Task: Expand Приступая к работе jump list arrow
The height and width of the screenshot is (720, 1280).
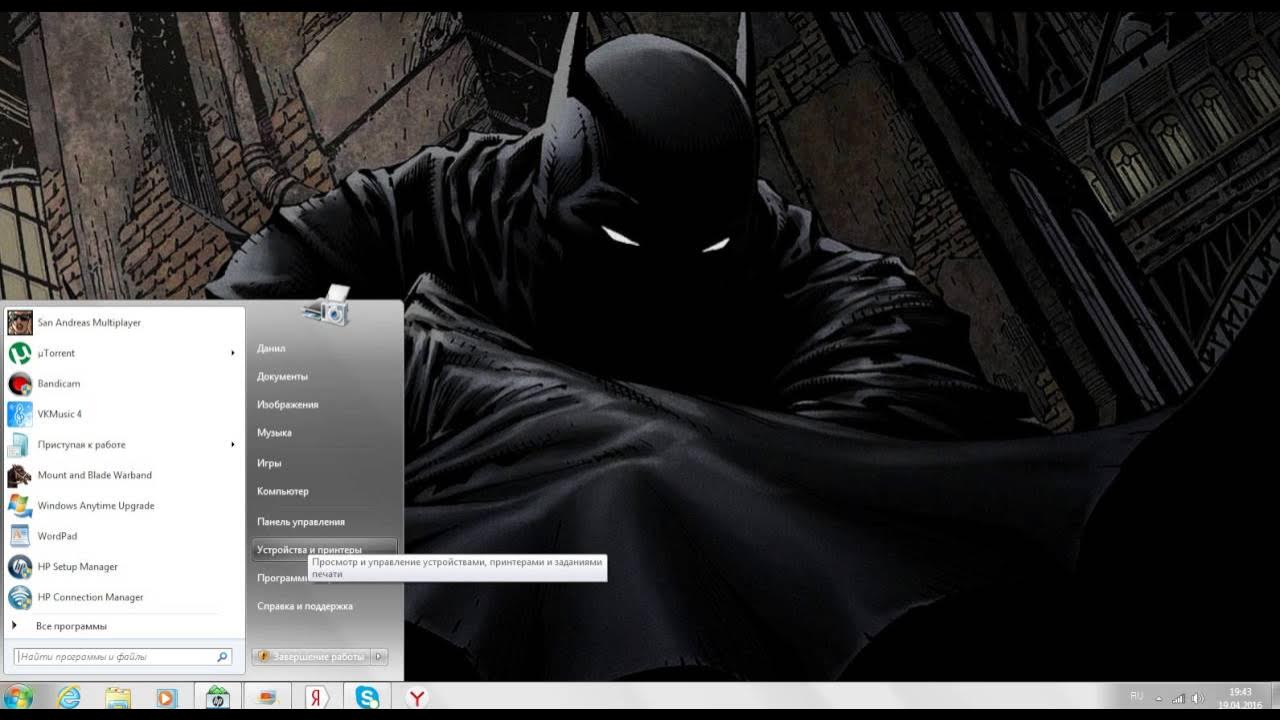Action: pos(233,445)
